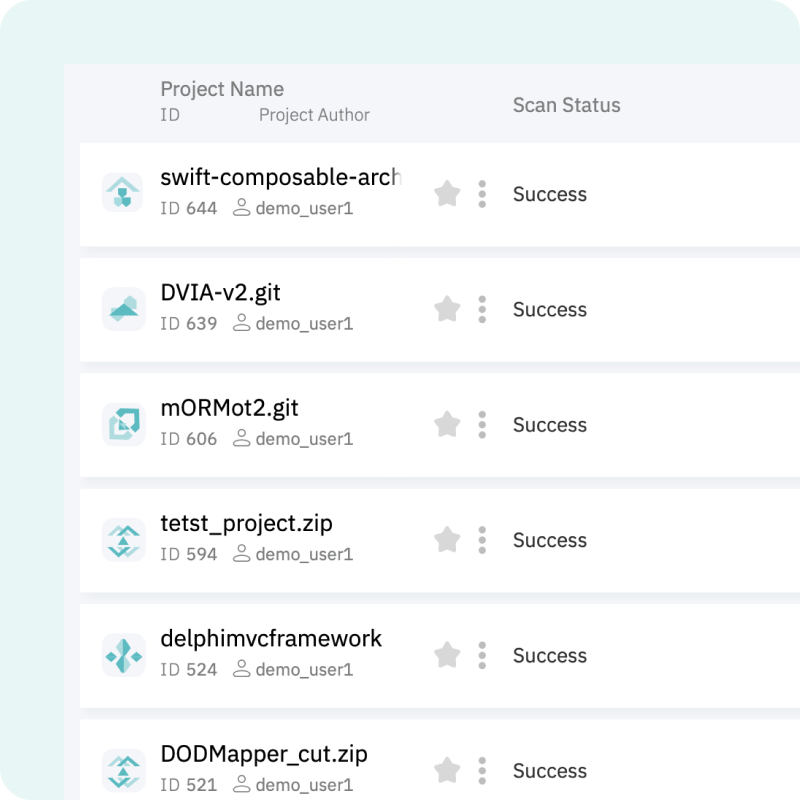Sort by the ID column sub-header

pyautogui.click(x=170, y=115)
